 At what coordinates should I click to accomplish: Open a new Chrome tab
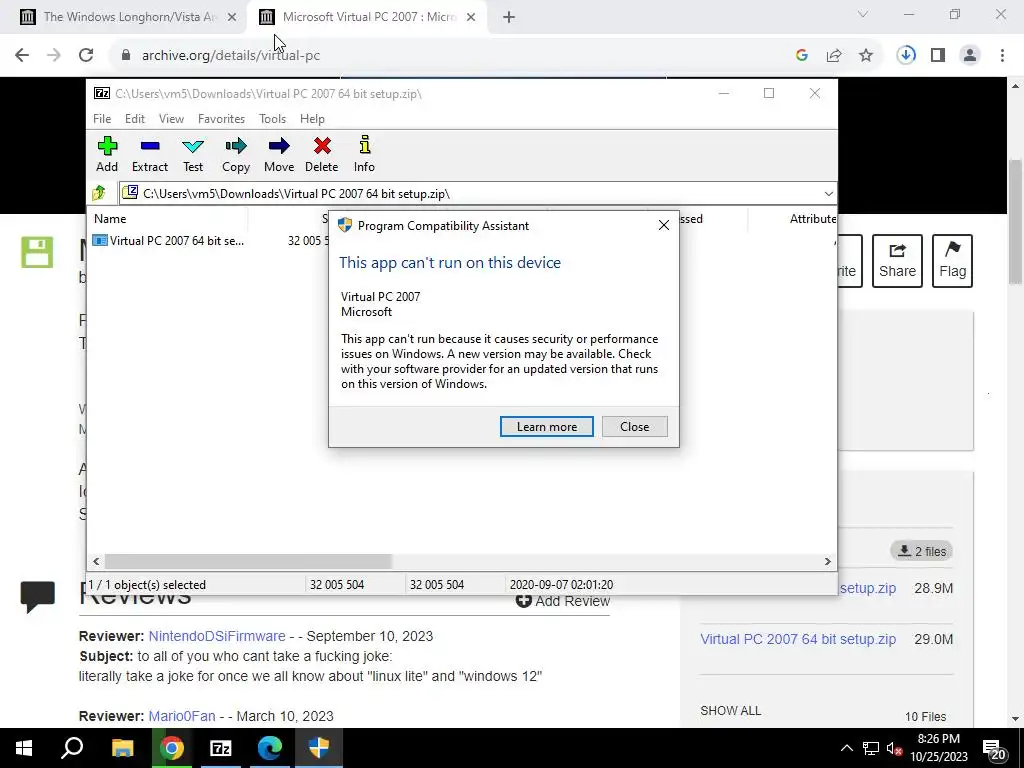(x=509, y=18)
